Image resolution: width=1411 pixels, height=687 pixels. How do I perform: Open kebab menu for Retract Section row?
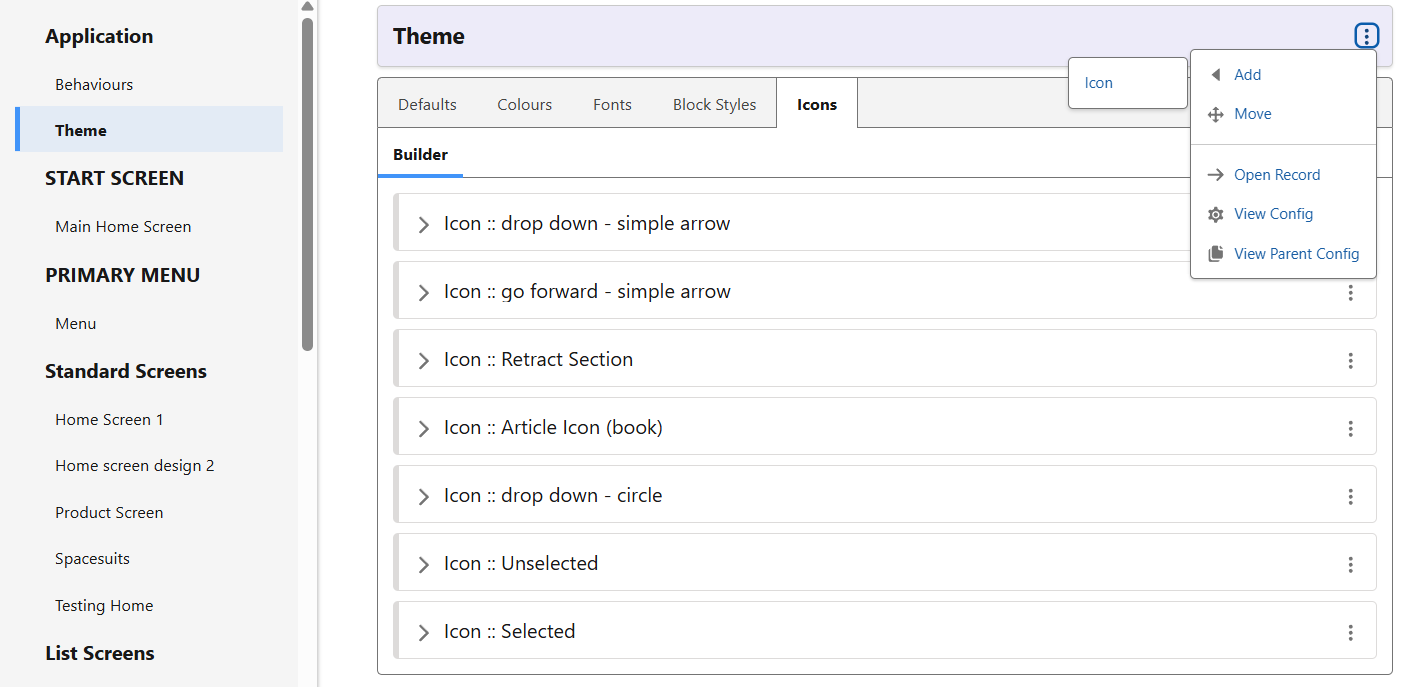(1350, 361)
